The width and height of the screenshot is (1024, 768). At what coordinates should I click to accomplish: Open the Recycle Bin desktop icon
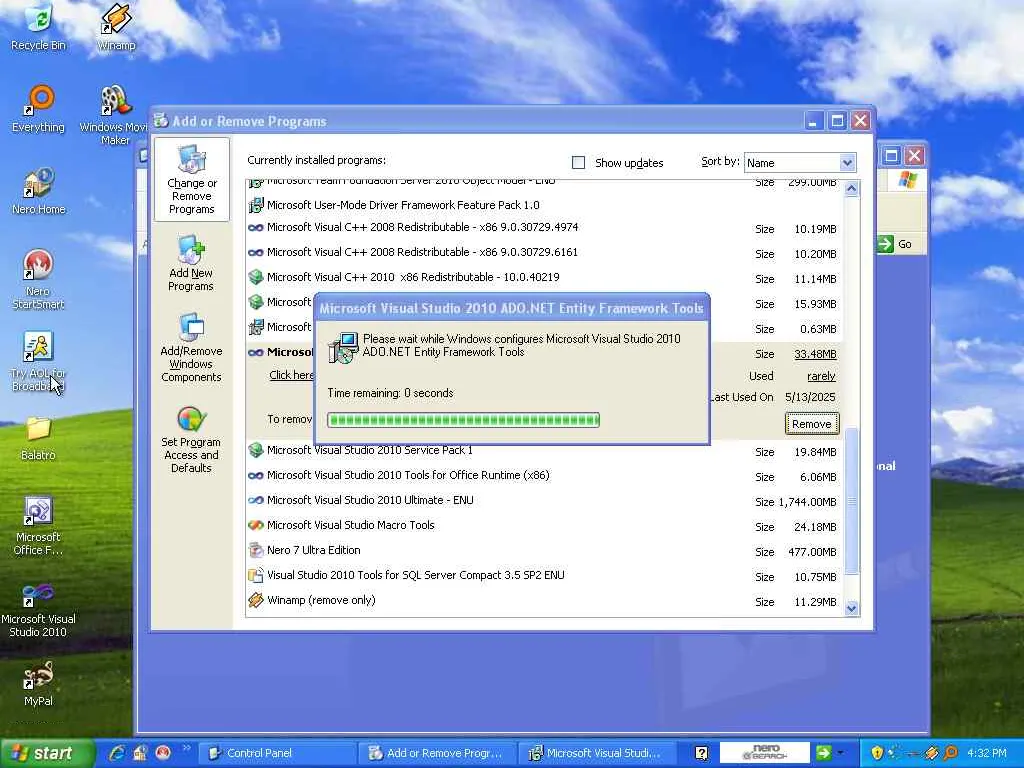[39, 26]
